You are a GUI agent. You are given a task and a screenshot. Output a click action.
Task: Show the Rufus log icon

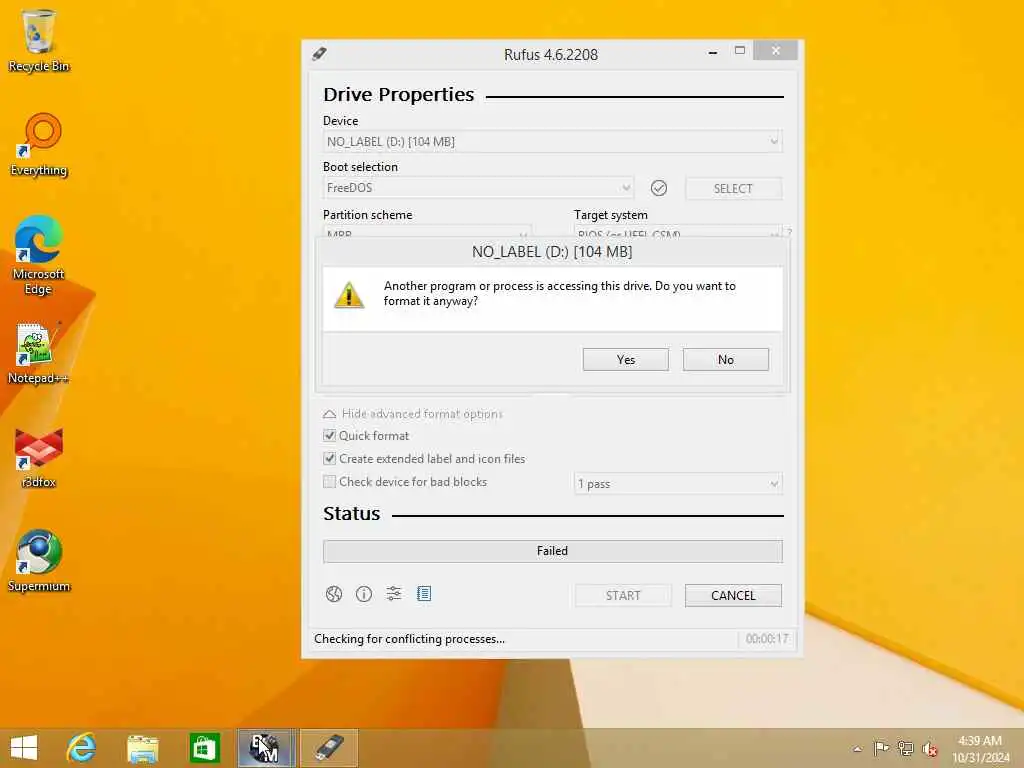click(x=424, y=594)
